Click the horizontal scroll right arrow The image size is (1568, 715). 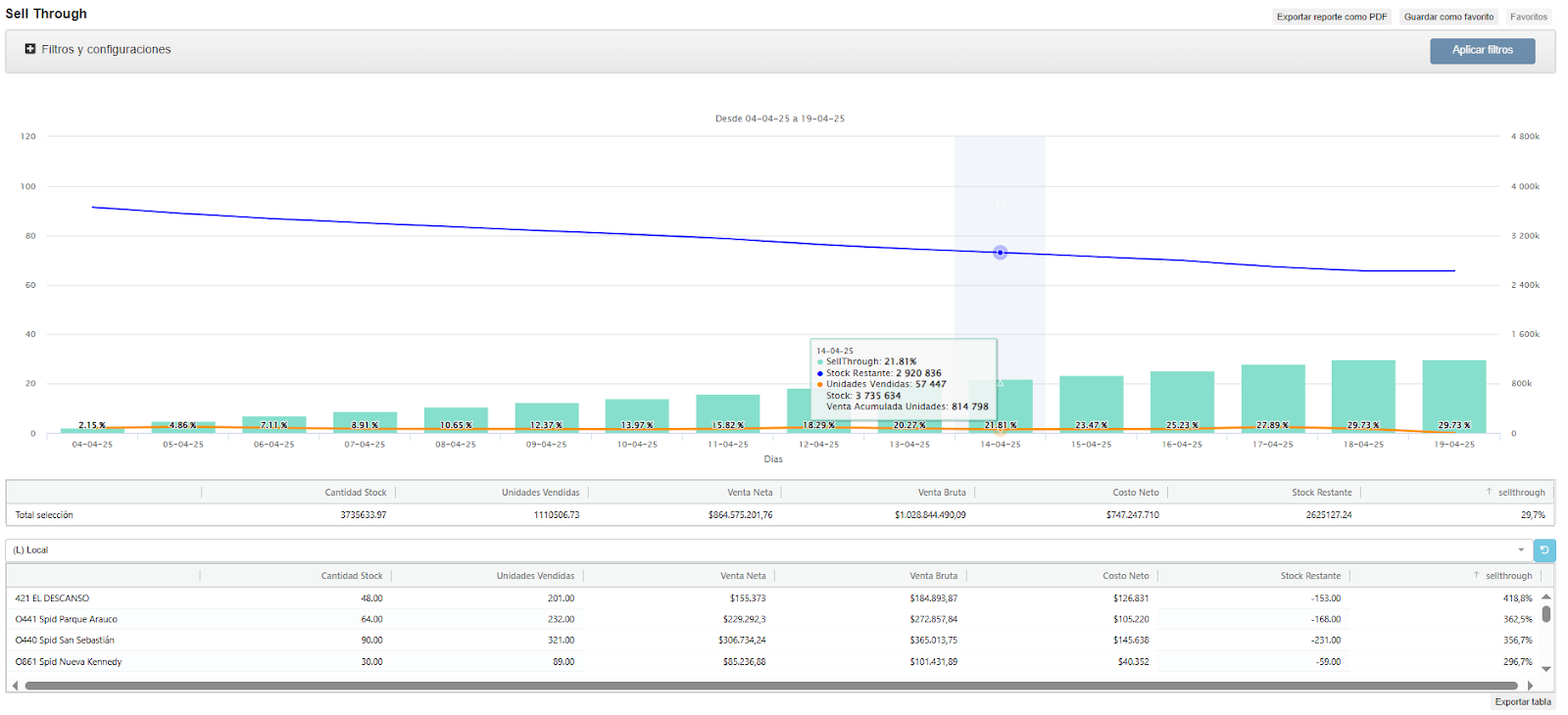(1530, 686)
